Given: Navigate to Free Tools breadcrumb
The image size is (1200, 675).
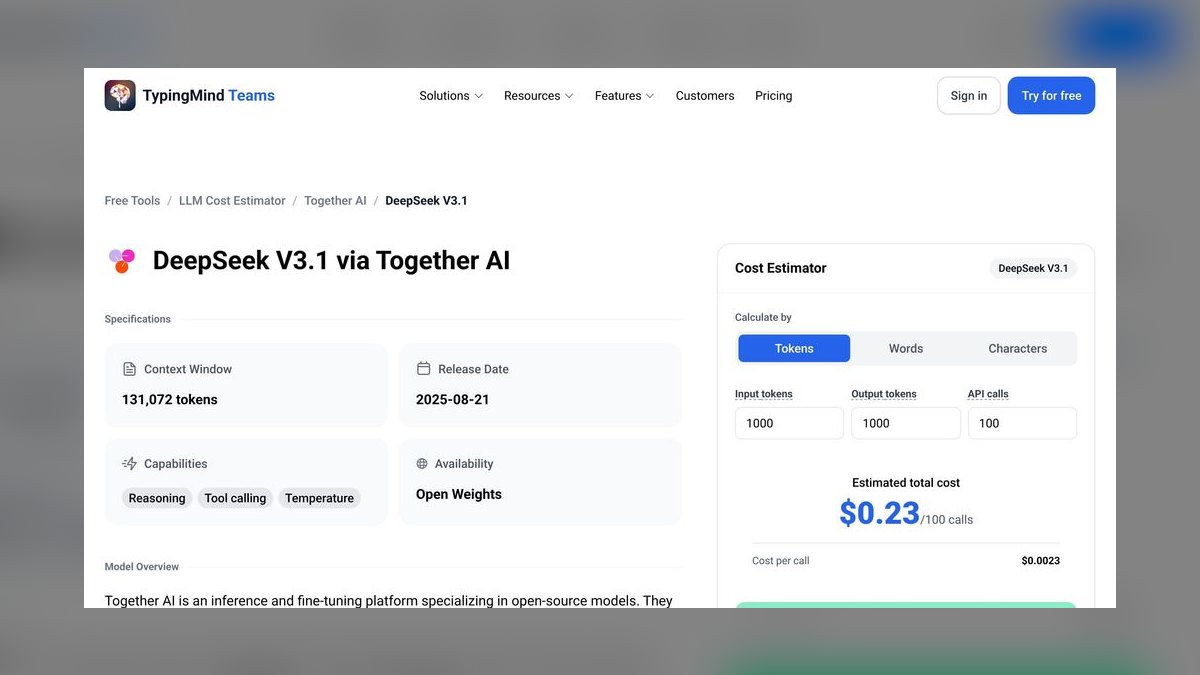Looking at the screenshot, I should click(132, 201).
